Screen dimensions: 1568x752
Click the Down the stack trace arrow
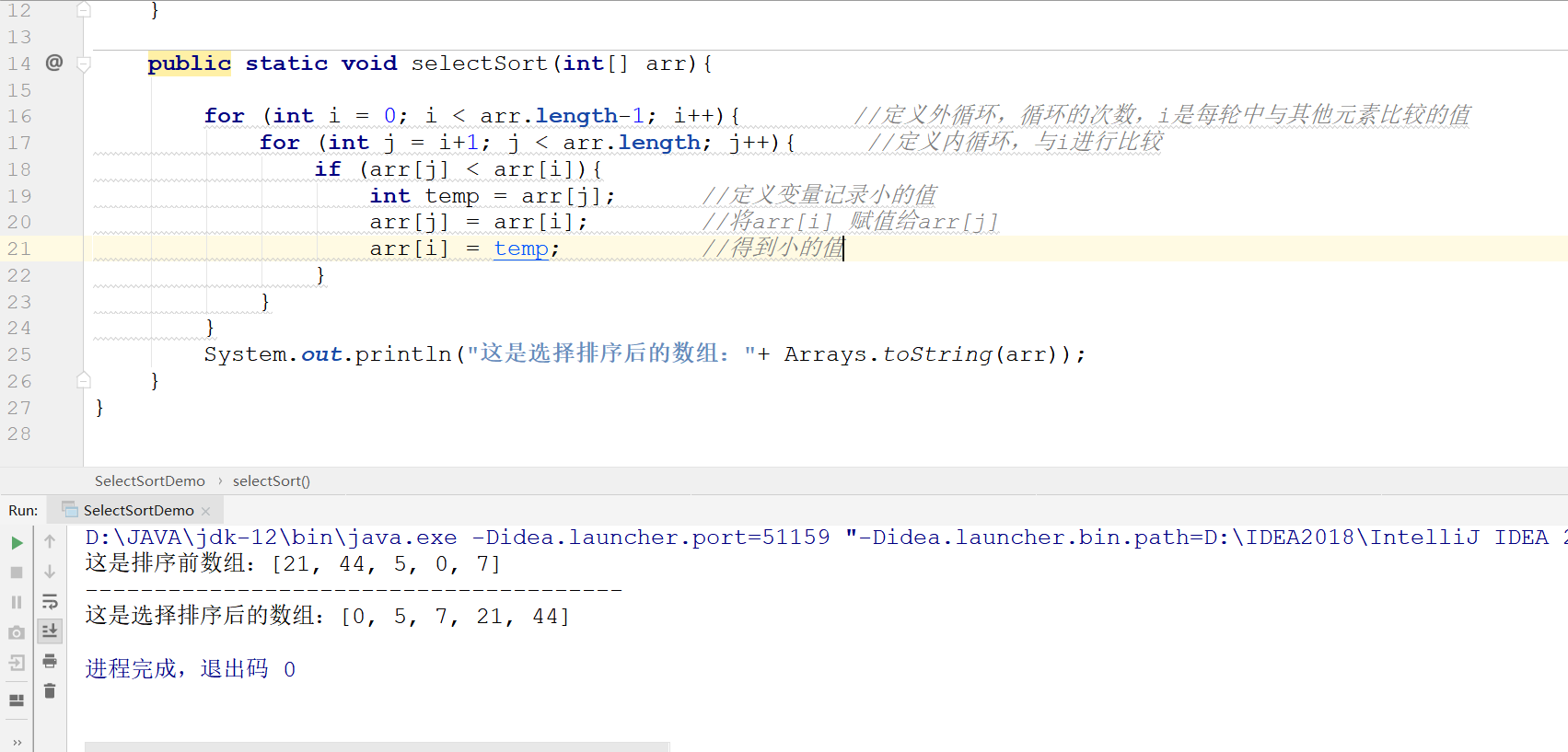coord(50,572)
